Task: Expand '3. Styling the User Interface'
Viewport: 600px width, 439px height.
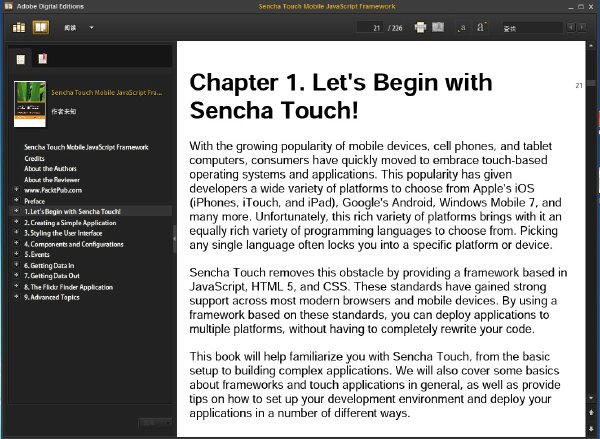Action: click(16, 232)
